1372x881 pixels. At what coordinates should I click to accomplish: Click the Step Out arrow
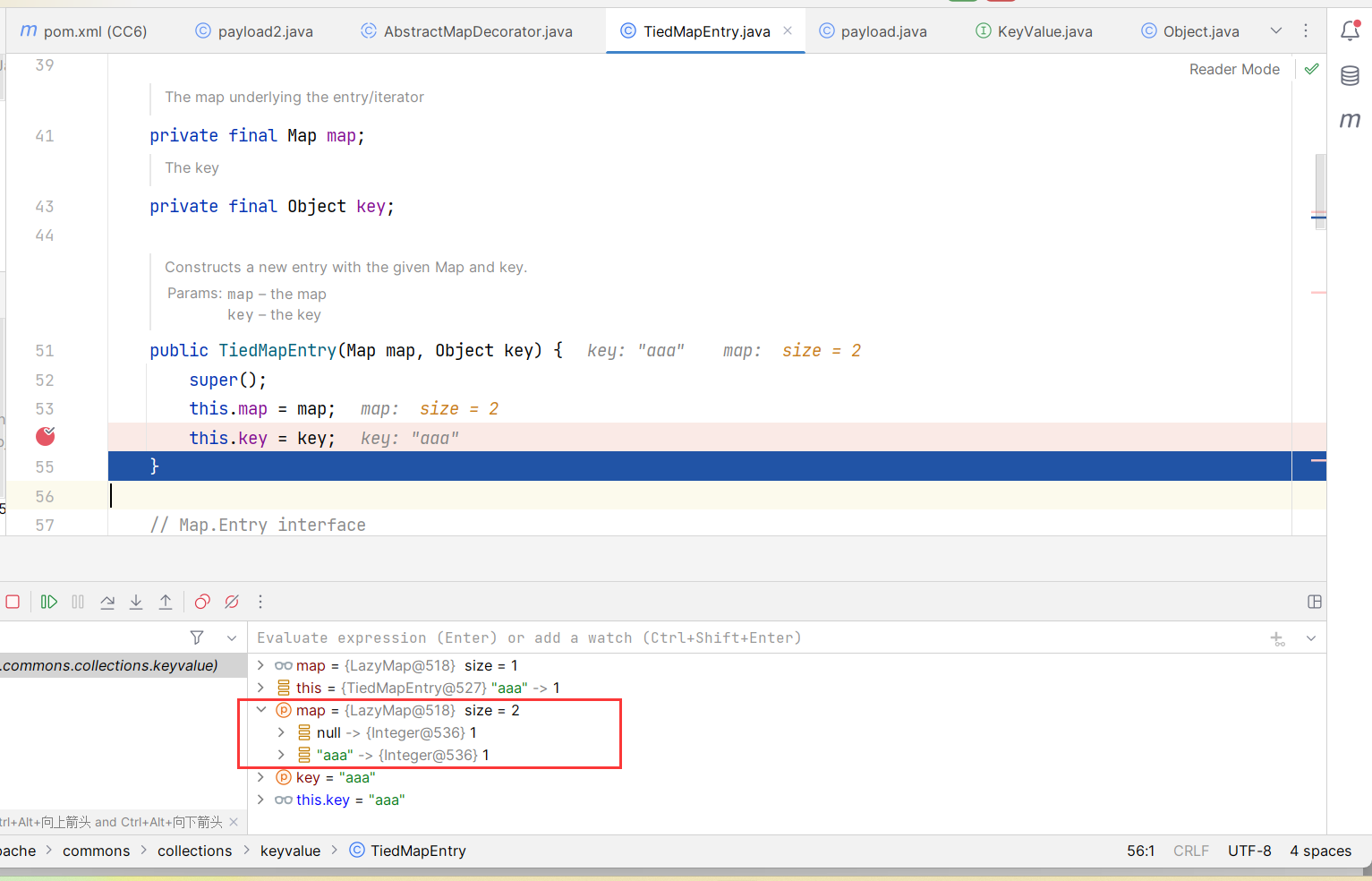[x=166, y=602]
